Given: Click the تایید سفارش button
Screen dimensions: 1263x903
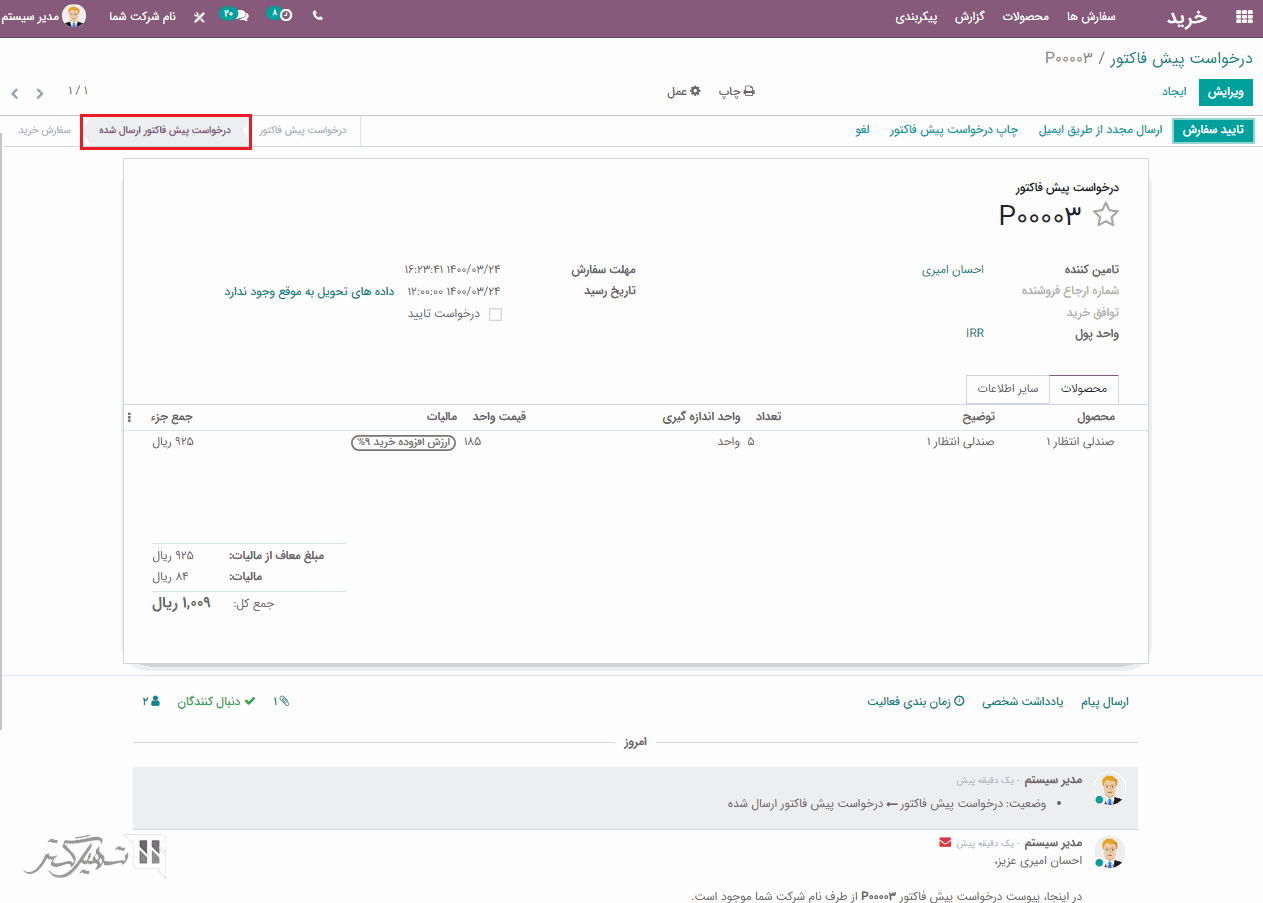Looking at the screenshot, I should 1212,131.
